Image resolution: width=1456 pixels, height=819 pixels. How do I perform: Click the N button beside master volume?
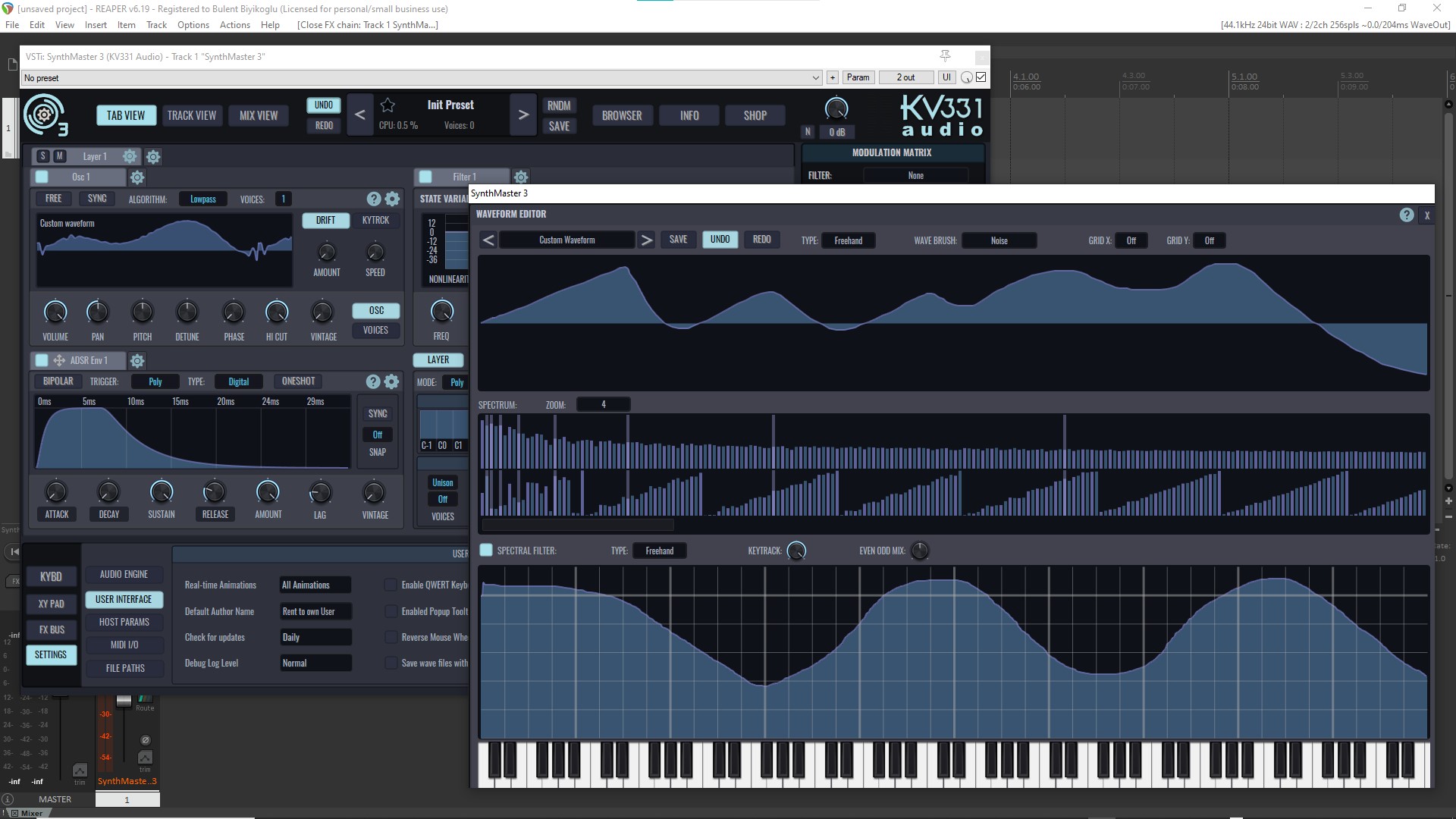click(808, 132)
